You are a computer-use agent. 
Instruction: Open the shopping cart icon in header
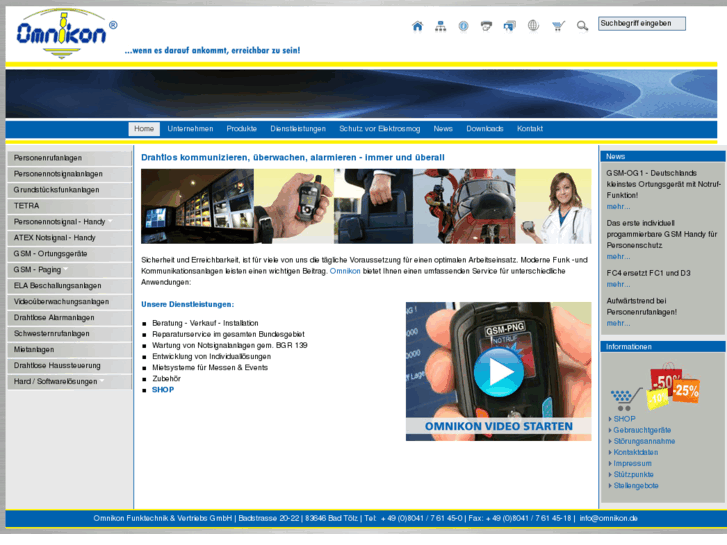point(558,26)
